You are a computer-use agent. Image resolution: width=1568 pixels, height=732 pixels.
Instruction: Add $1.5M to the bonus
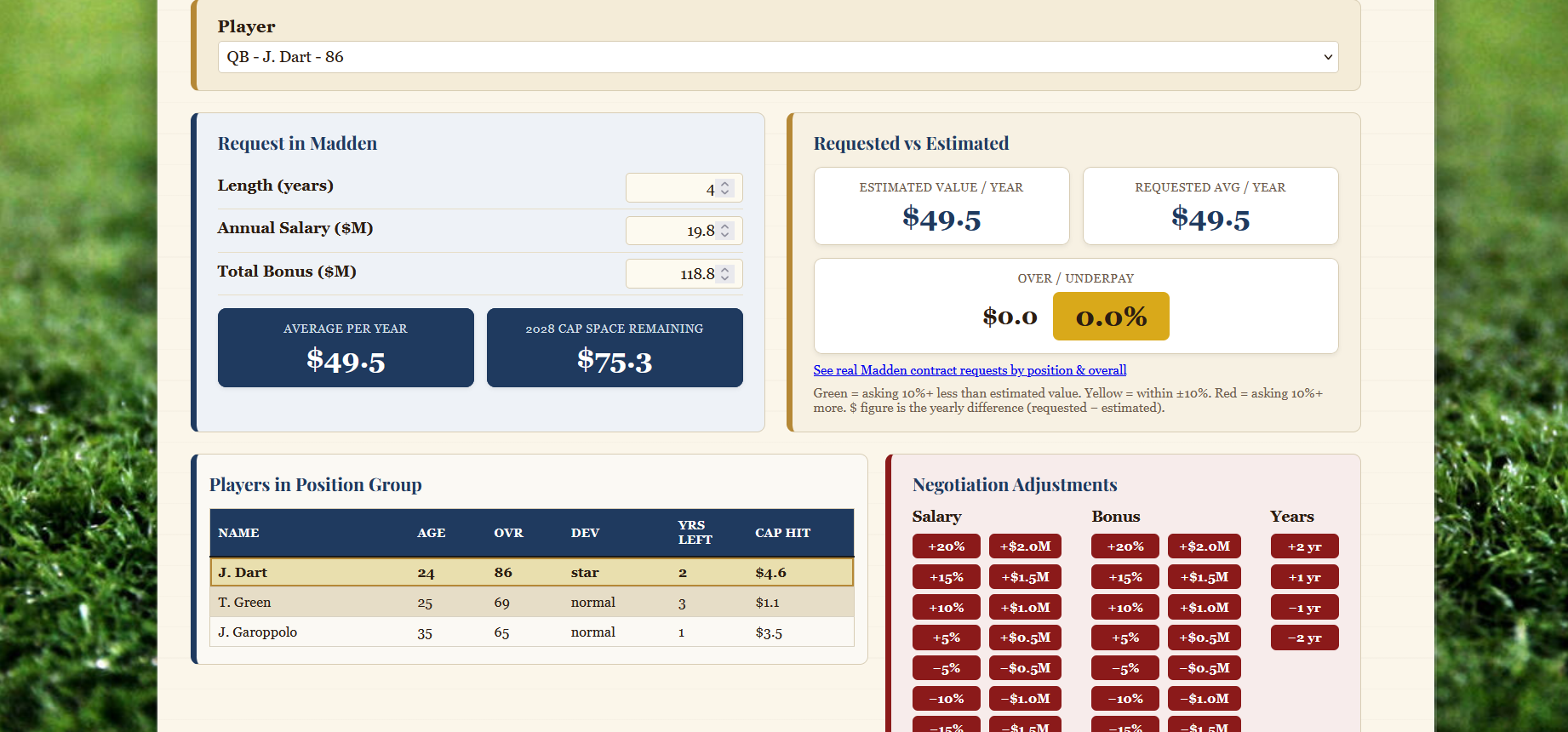(x=1205, y=577)
